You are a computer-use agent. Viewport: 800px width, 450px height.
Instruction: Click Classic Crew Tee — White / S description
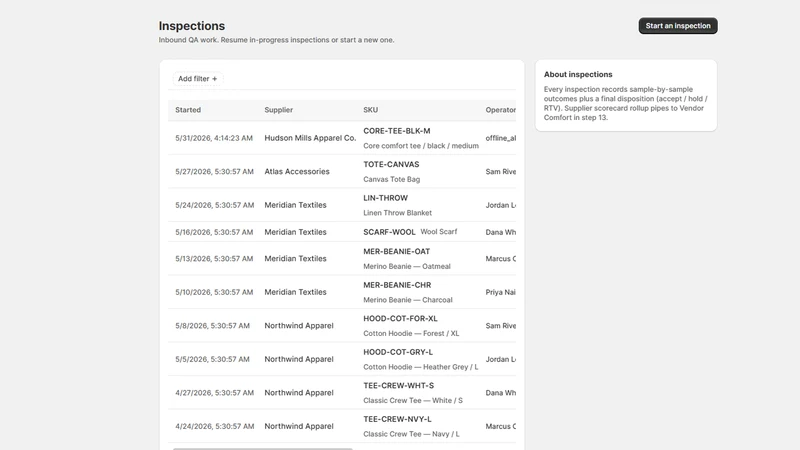pos(413,401)
